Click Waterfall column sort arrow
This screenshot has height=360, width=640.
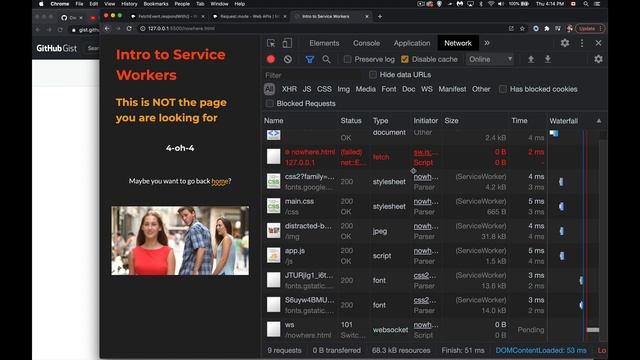coord(599,121)
